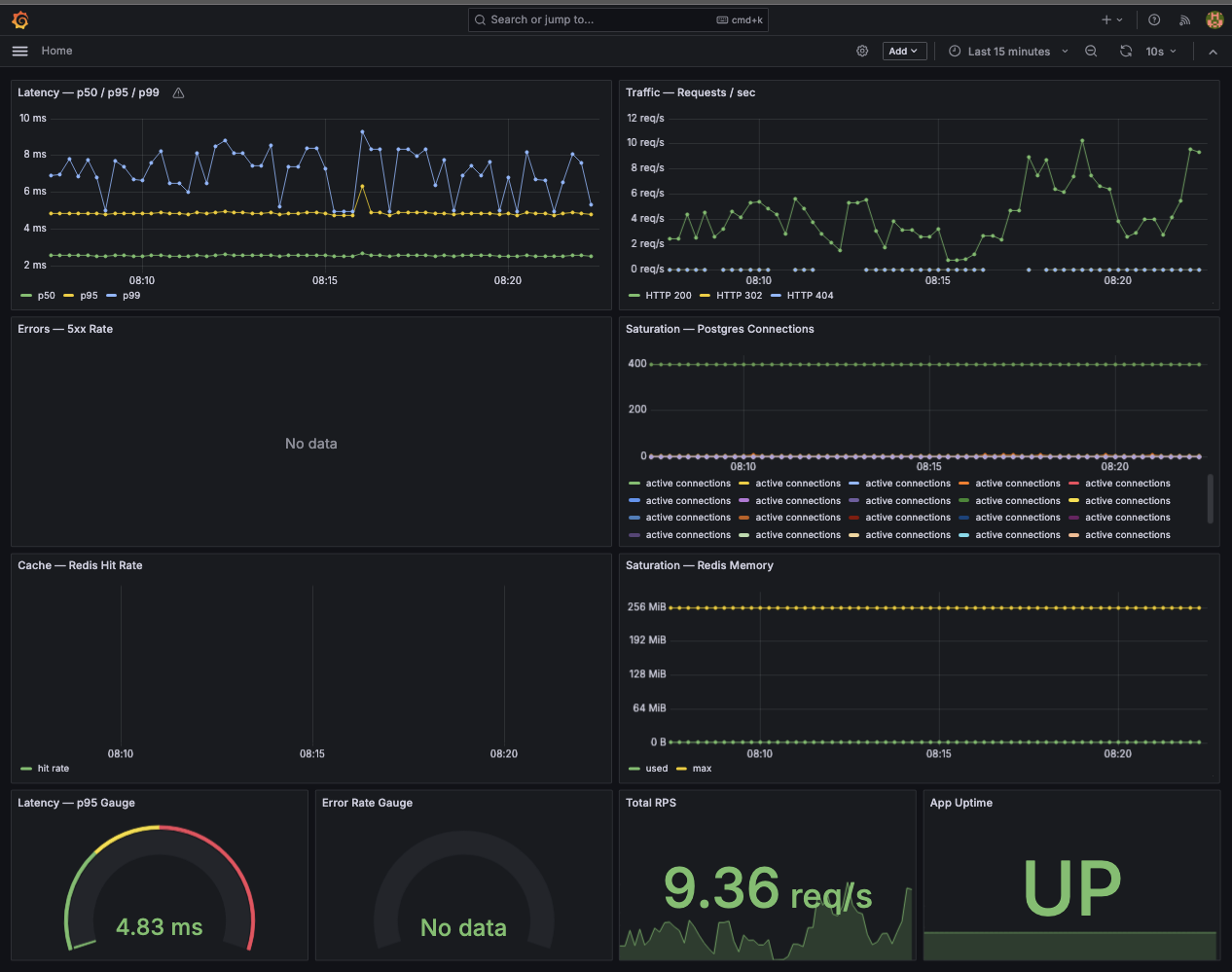
Task: Click the Grafana logo icon
Action: (x=20, y=19)
